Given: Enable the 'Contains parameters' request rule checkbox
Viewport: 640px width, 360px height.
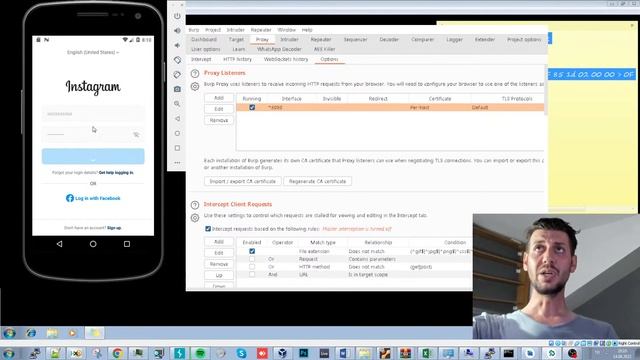Looking at the screenshot, I should (252, 259).
